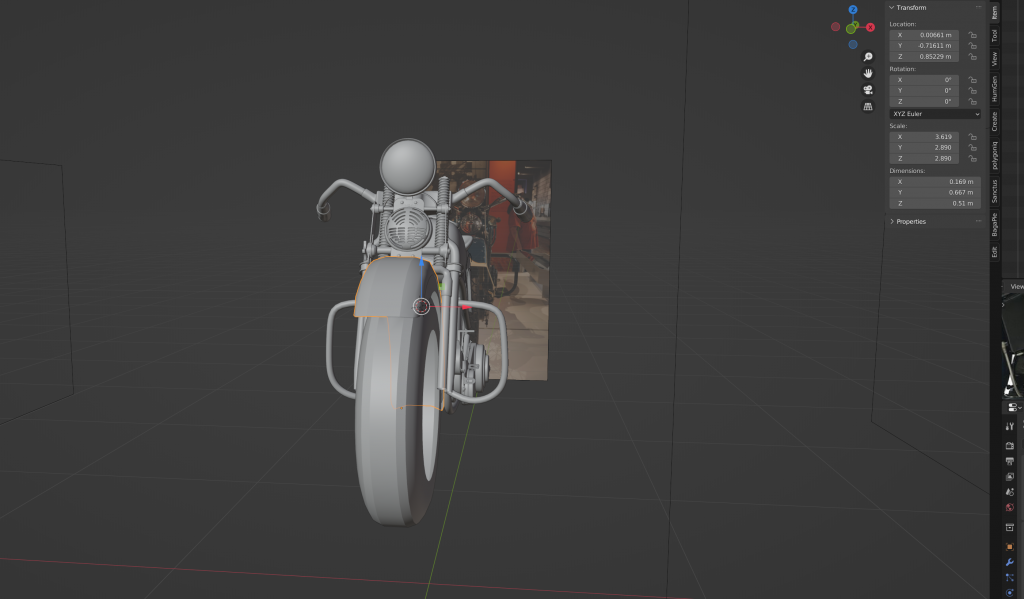Viewport: 1024px width, 599px height.
Task: Lock the Scale Z value
Action: point(973,159)
